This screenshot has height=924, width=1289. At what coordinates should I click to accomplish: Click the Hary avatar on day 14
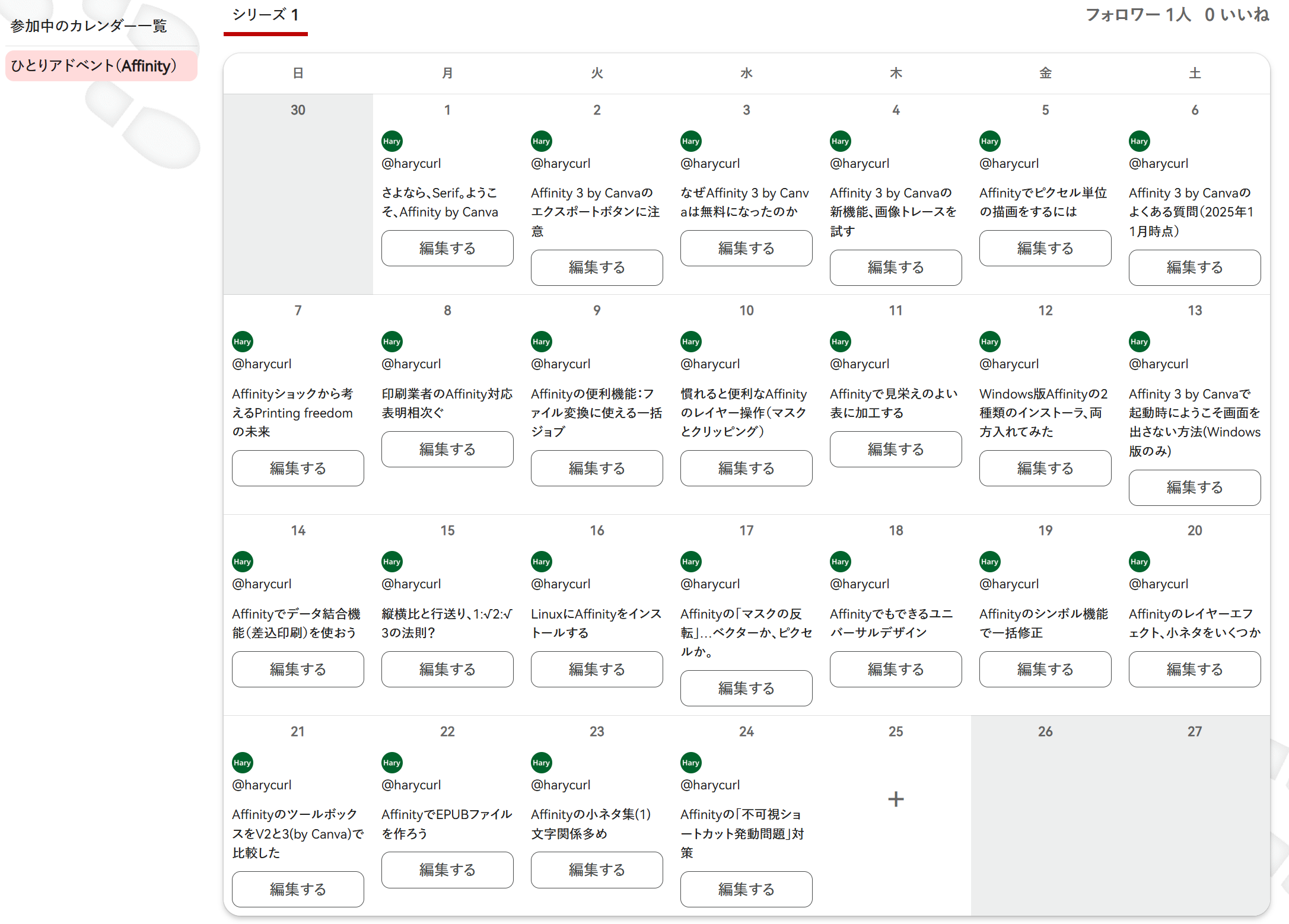(x=242, y=562)
